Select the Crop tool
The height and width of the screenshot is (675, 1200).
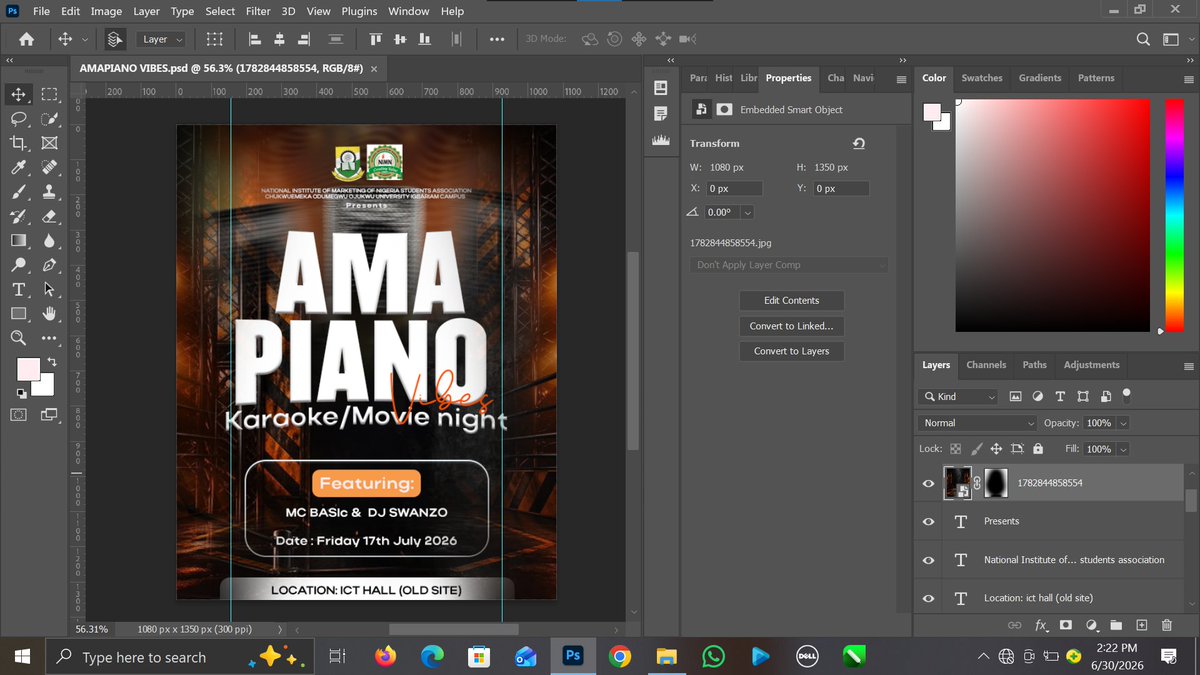18,143
